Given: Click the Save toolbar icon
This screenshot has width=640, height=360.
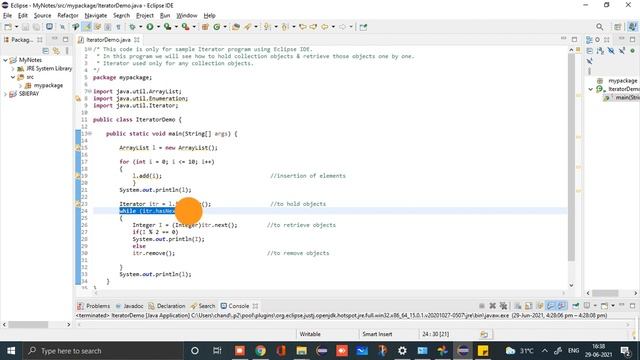Looking at the screenshot, I should 25,27.
